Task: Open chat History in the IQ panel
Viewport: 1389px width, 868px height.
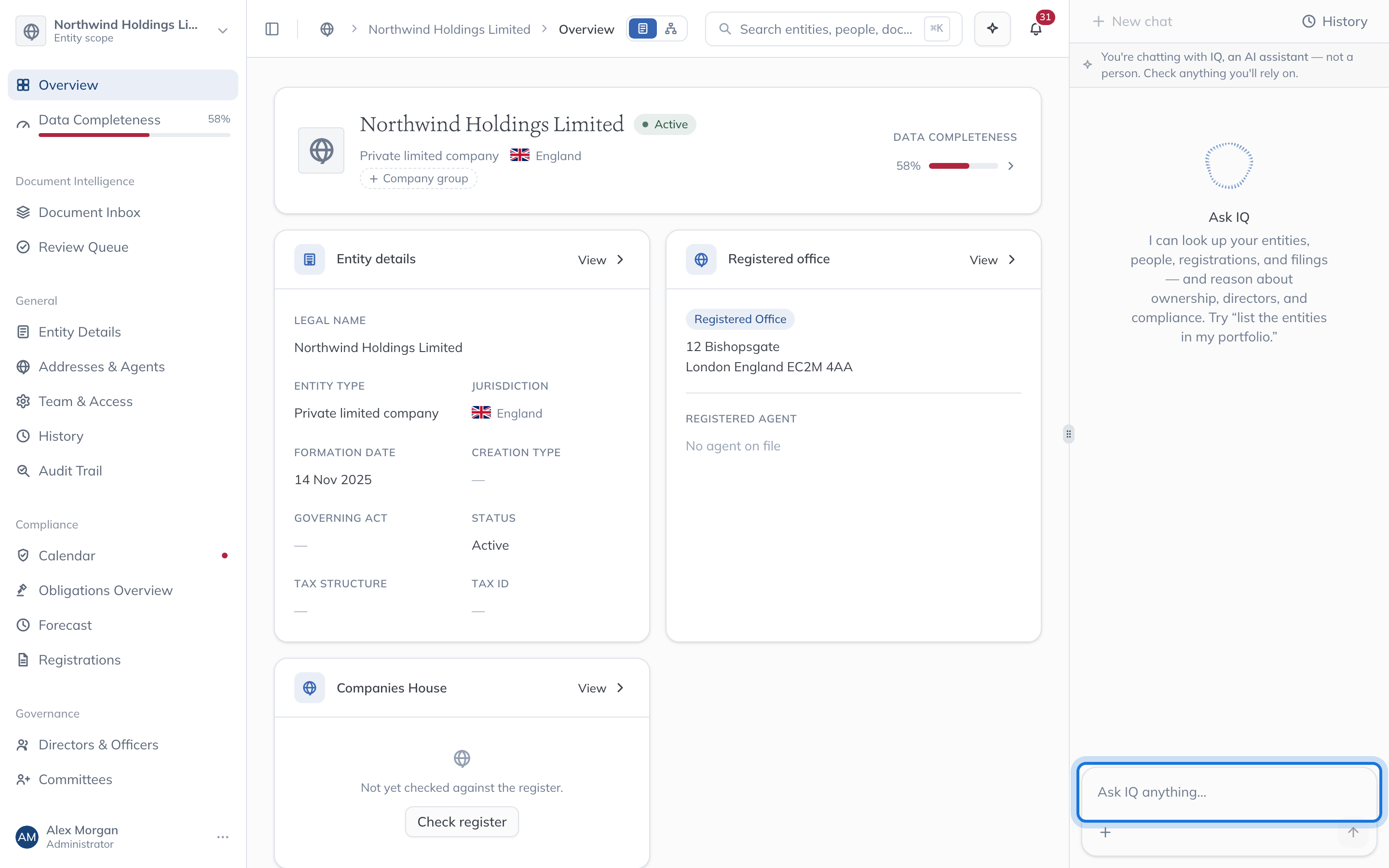Action: coord(1335,22)
